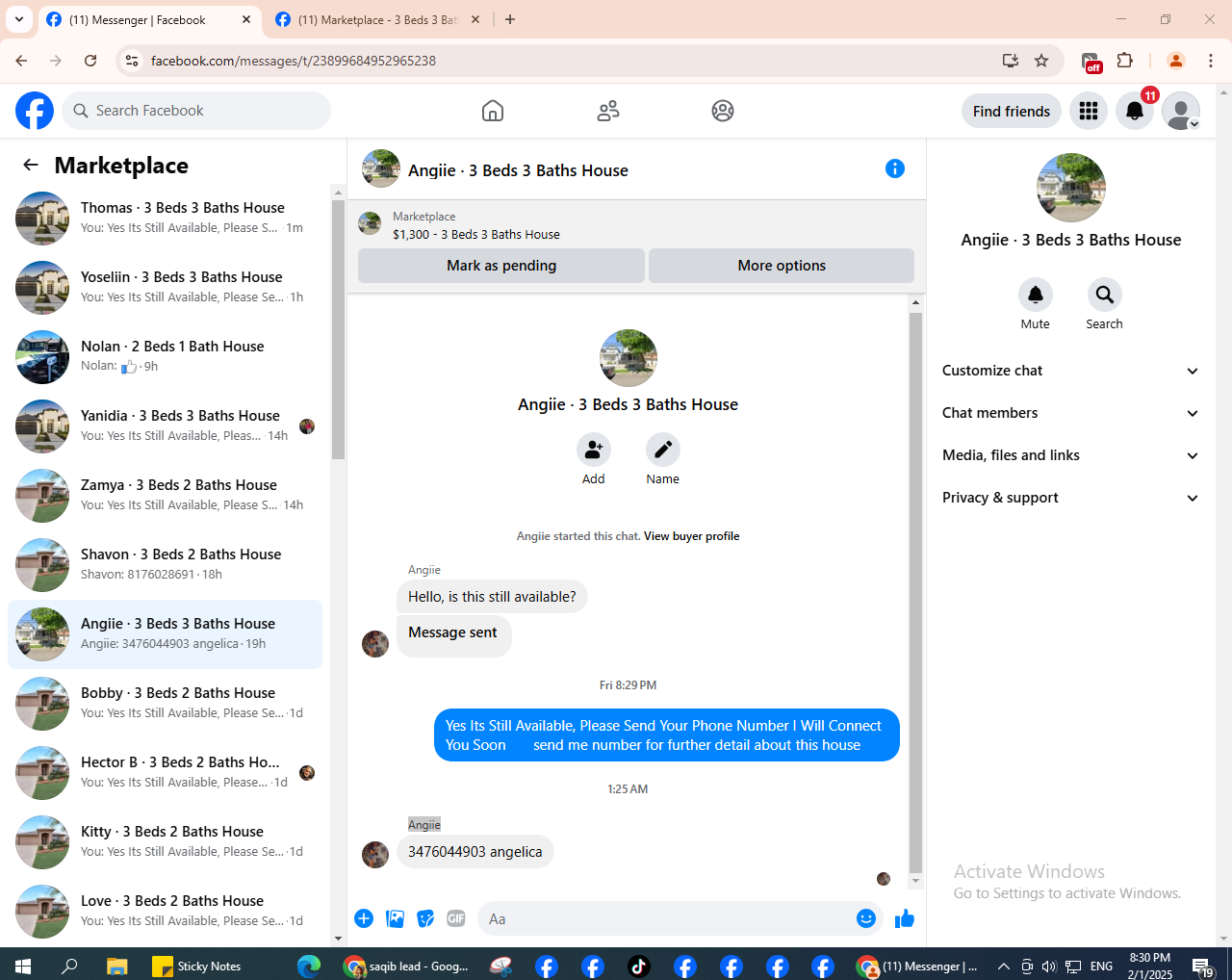The image size is (1232, 980).
Task: Edit the chat Name pencil icon
Action: point(663,450)
